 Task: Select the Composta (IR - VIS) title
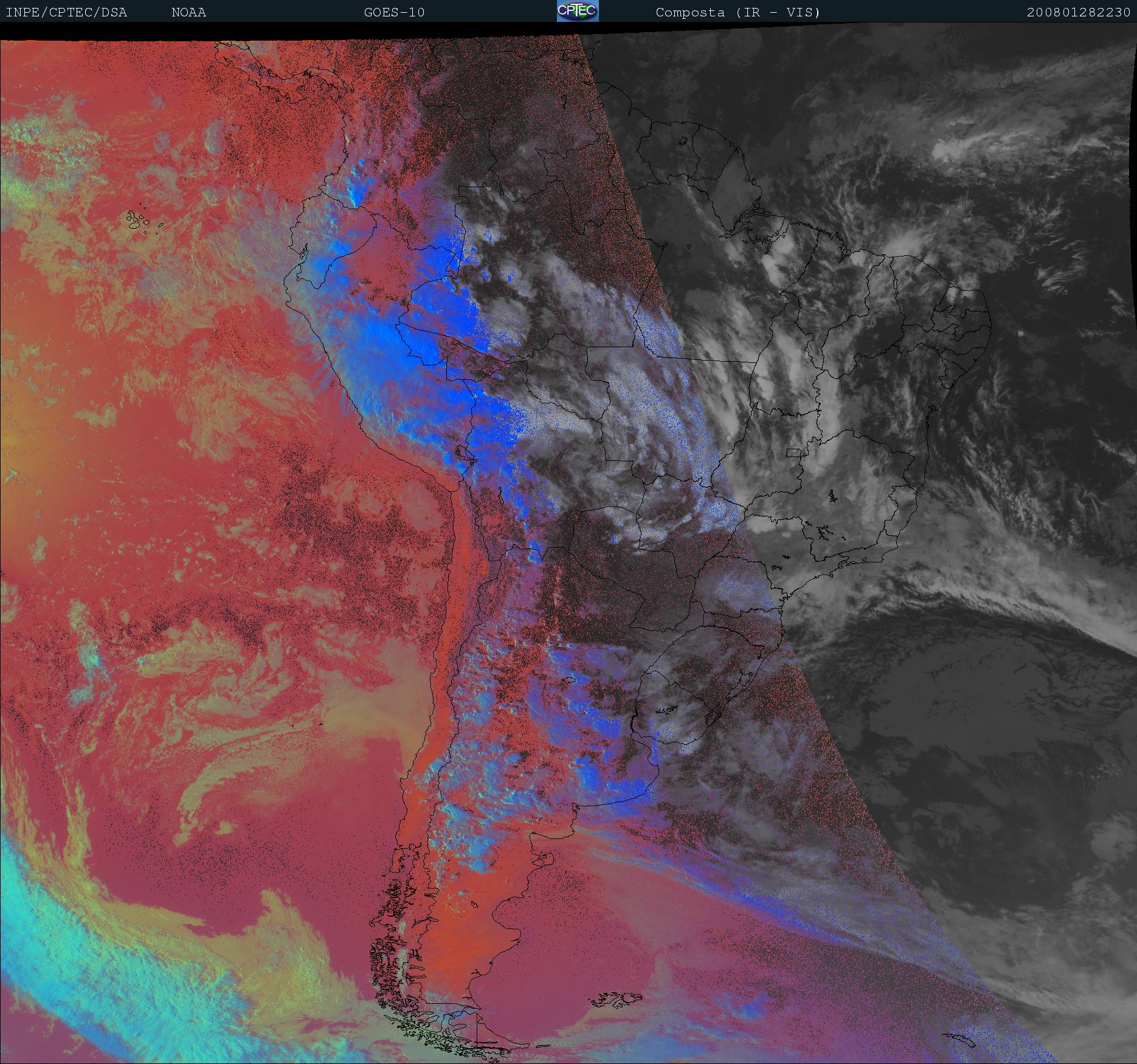[738, 13]
